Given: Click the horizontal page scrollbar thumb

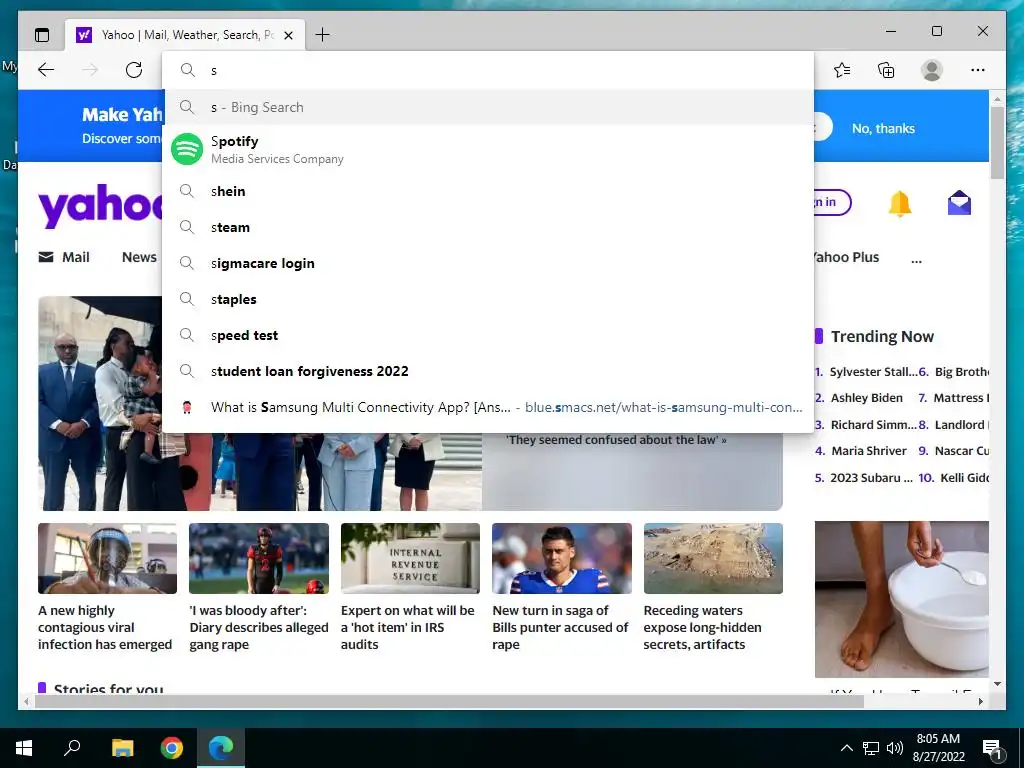Looking at the screenshot, I should tap(449, 701).
